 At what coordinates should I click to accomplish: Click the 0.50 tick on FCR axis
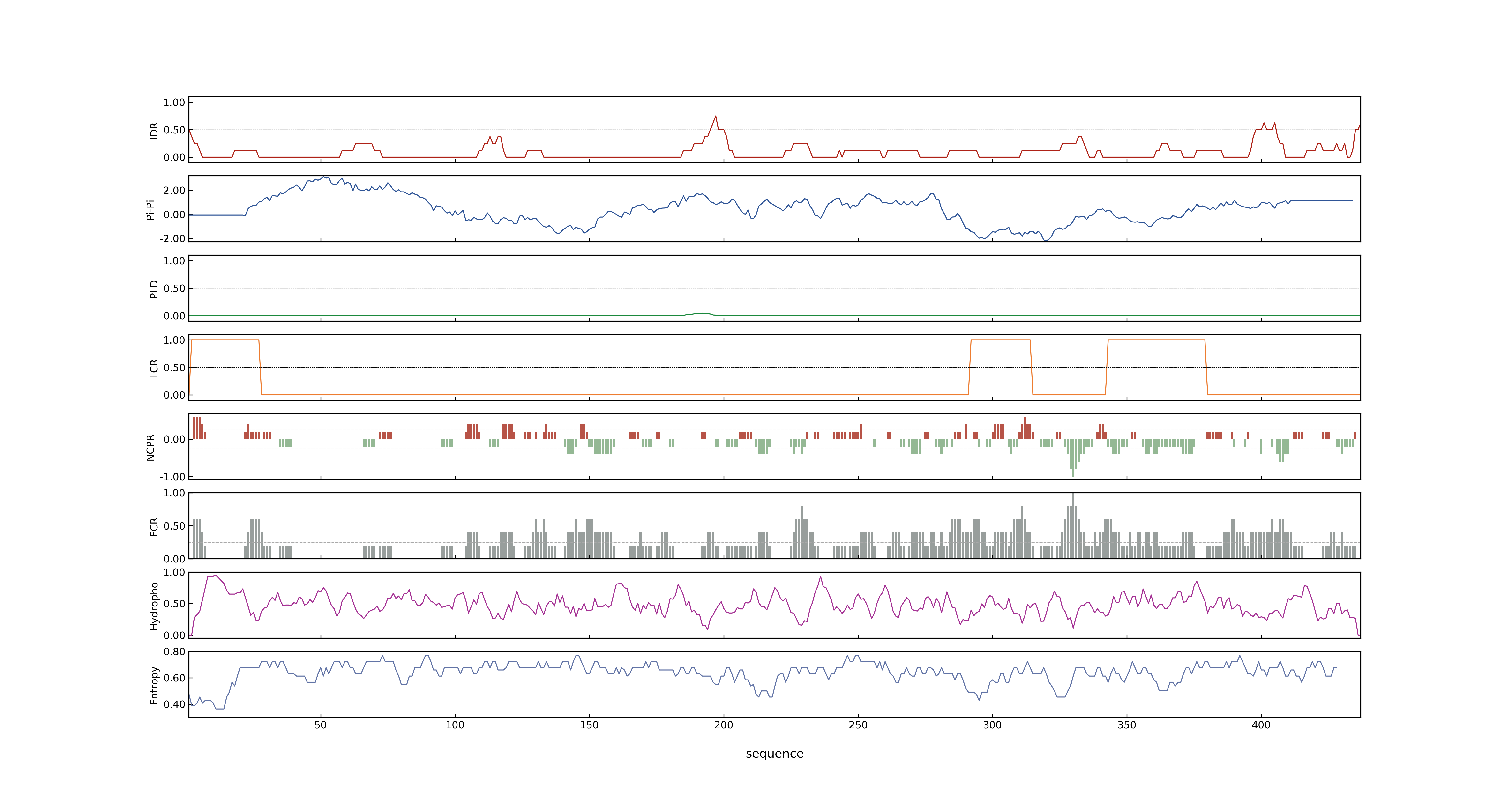pos(174,526)
